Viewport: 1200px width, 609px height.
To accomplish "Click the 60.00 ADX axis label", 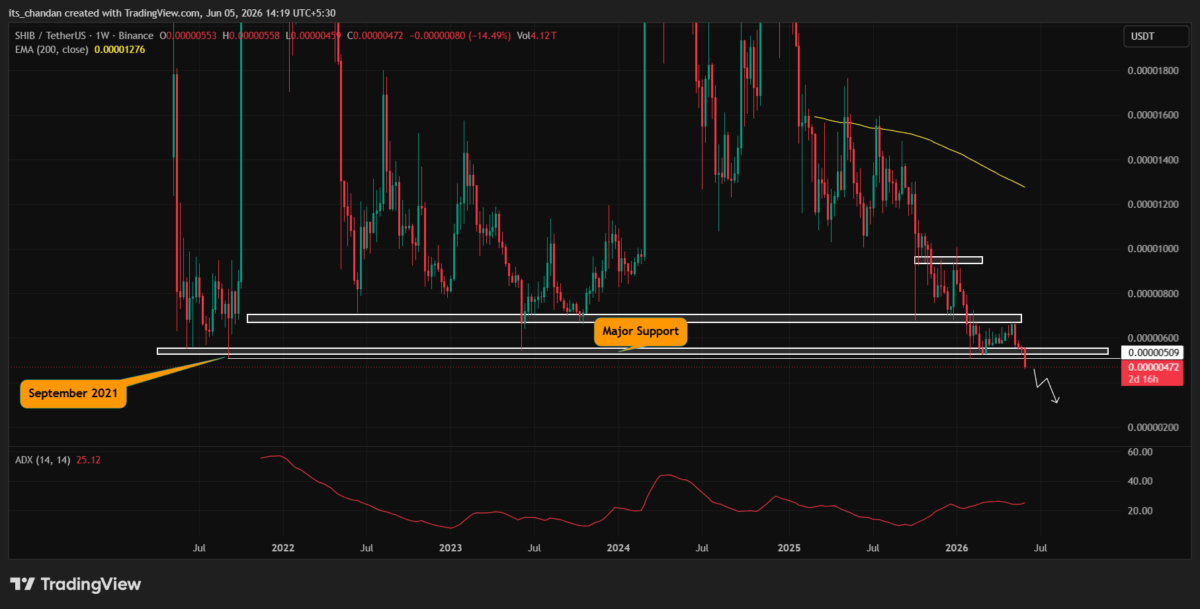I will [x=1141, y=452].
